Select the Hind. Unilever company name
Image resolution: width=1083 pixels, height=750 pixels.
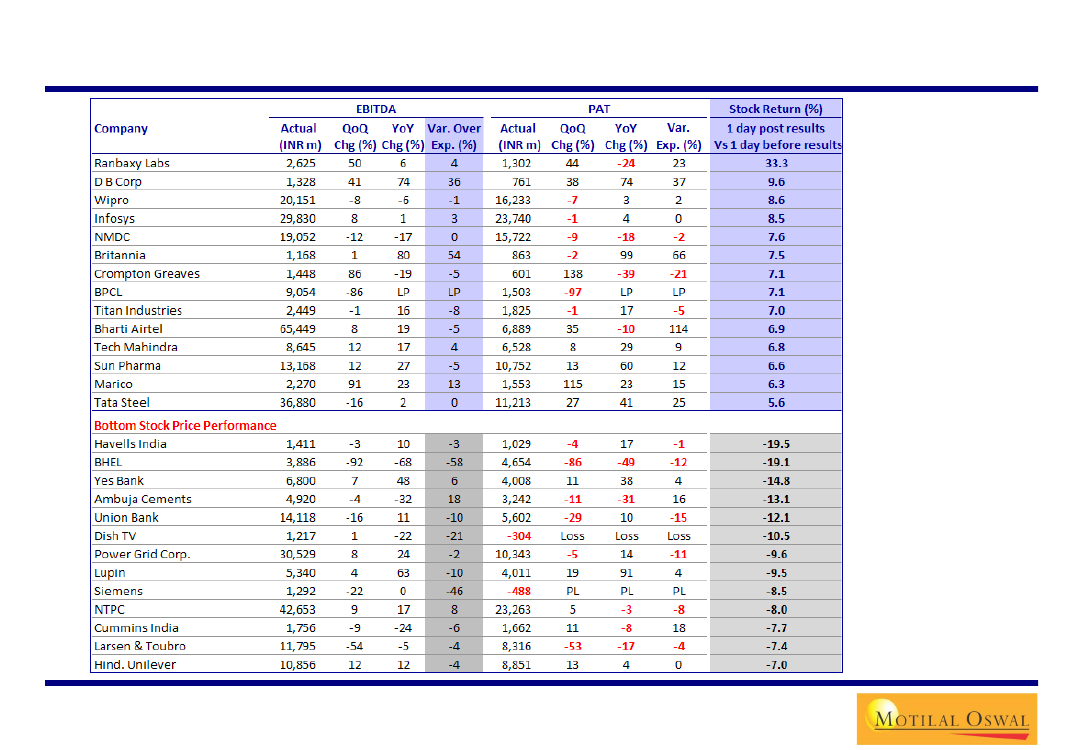(x=133, y=665)
